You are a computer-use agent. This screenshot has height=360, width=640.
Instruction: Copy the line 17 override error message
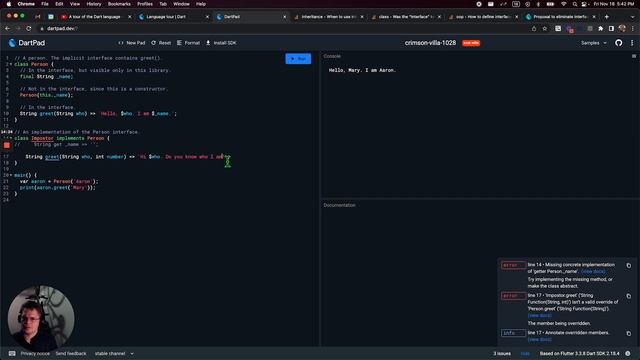629,296
